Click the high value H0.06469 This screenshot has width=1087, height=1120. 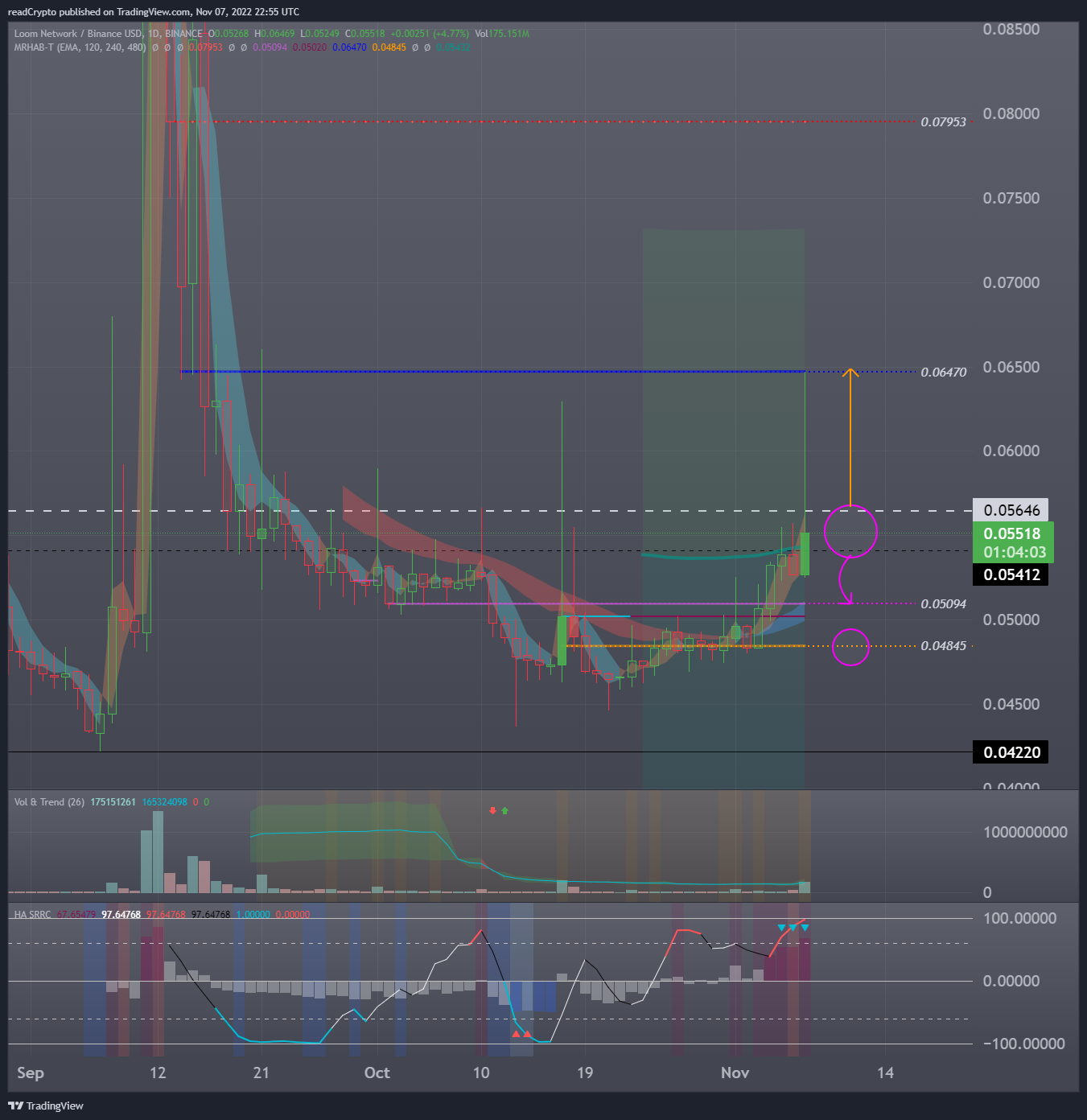click(274, 34)
